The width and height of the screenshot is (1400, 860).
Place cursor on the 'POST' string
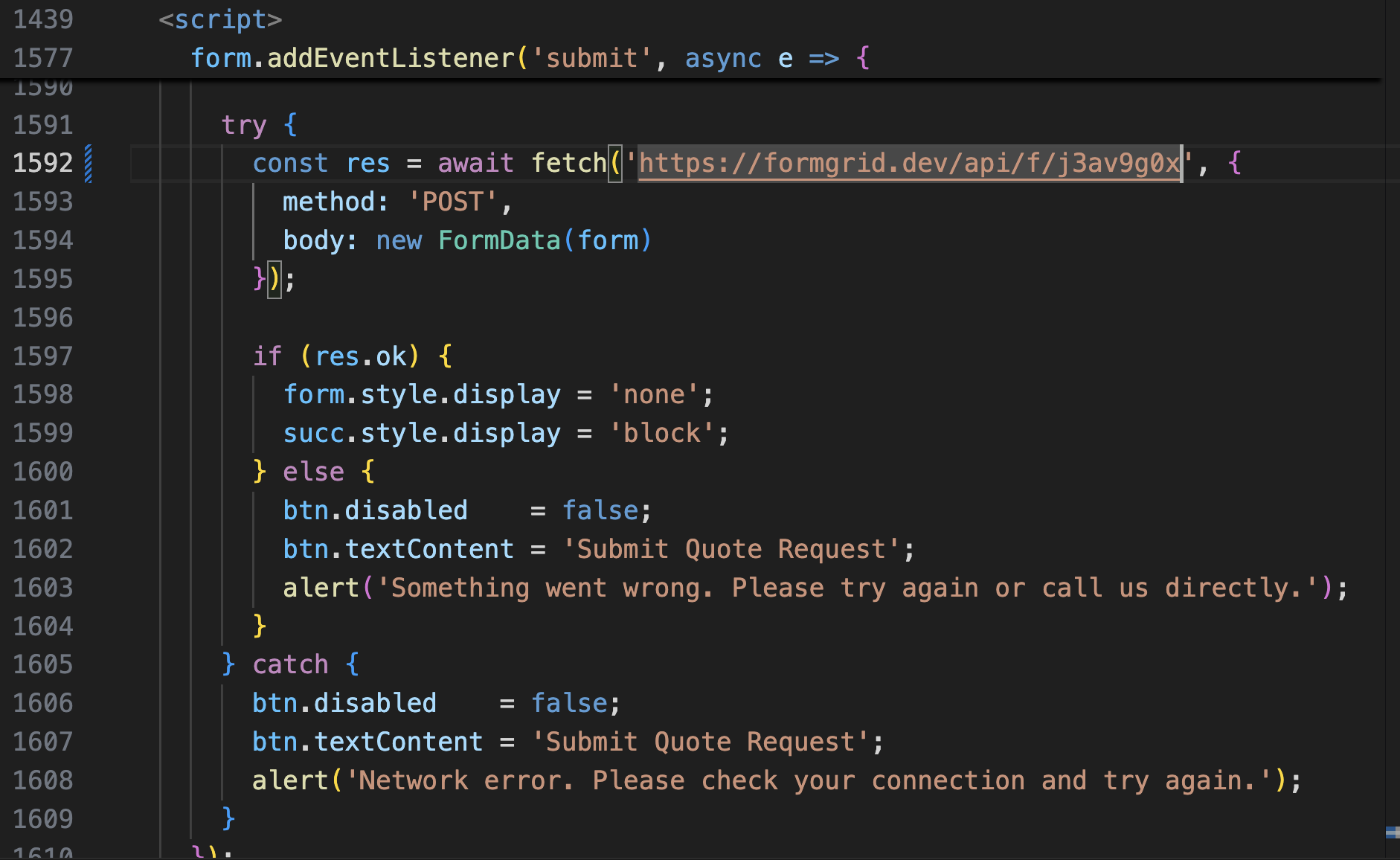coord(452,202)
